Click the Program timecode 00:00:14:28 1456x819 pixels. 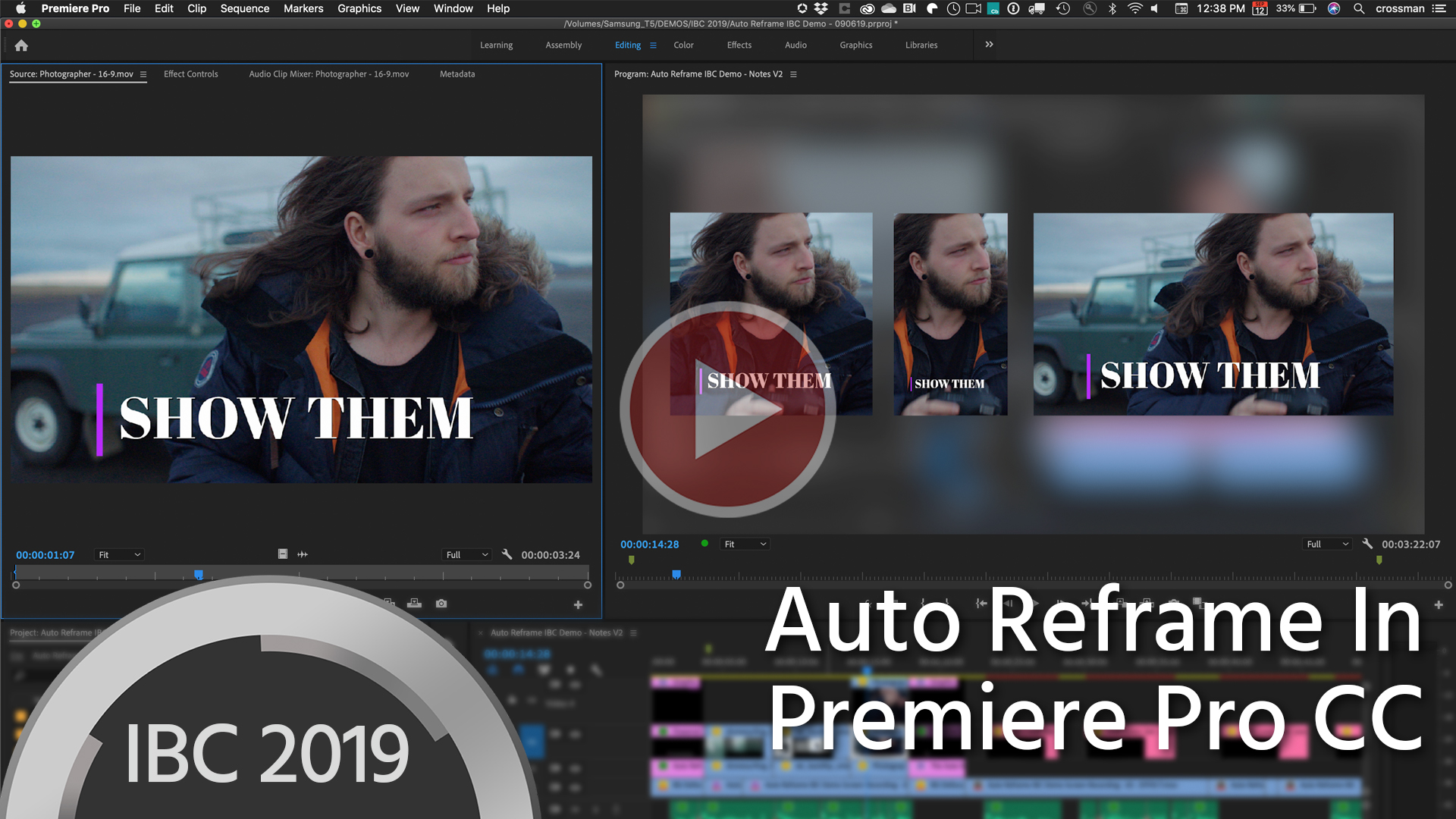click(x=650, y=544)
